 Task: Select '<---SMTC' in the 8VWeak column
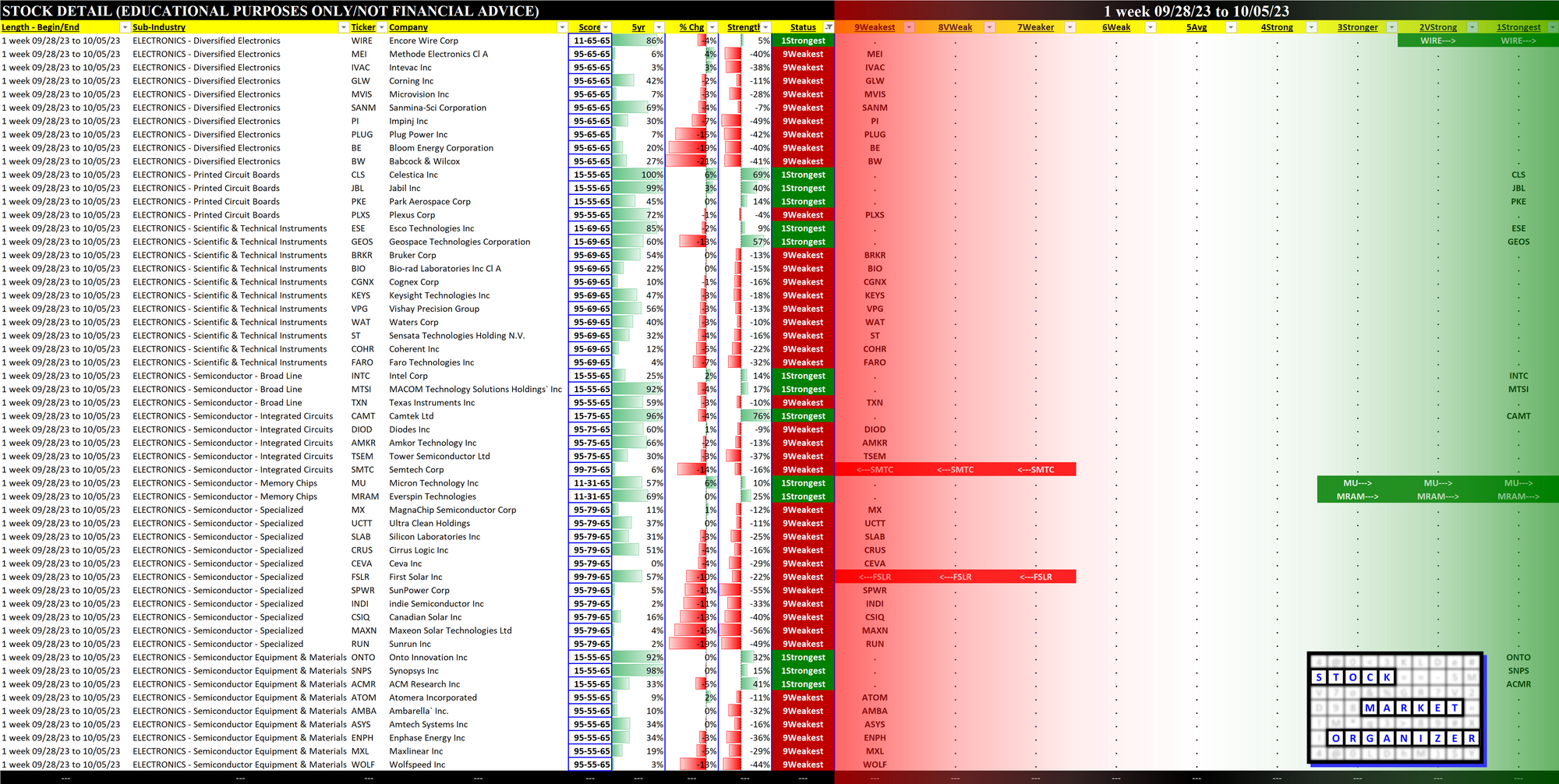956,470
